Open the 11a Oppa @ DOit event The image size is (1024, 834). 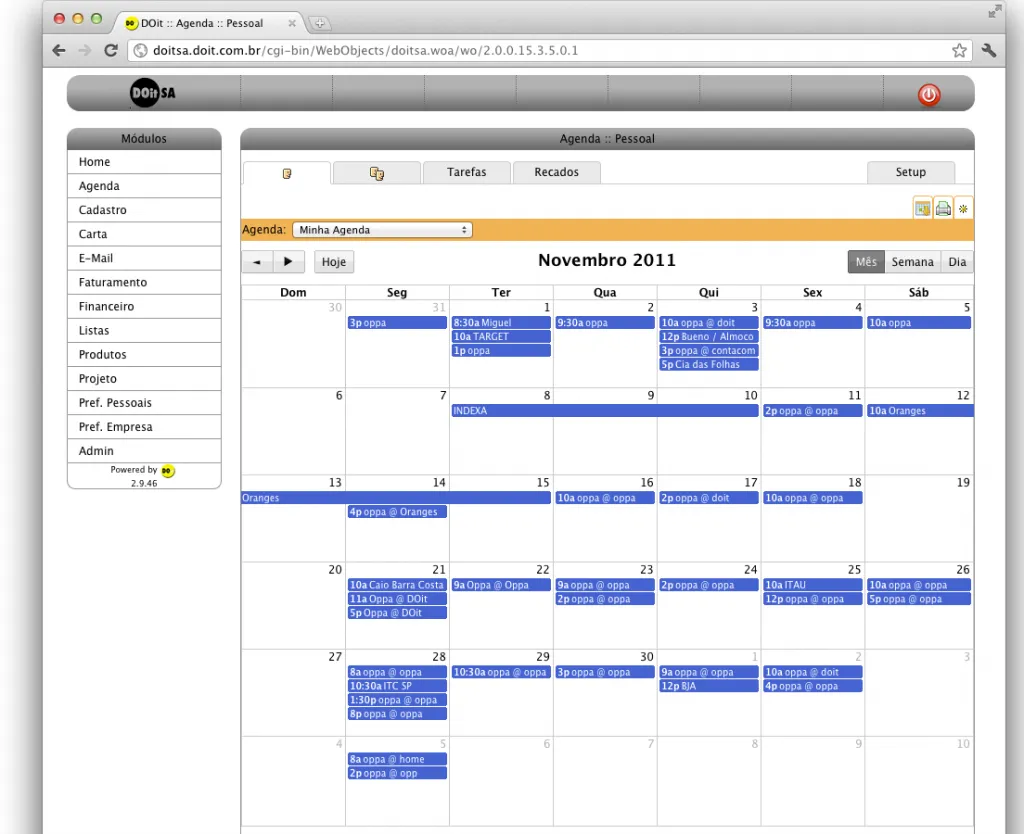[397, 599]
